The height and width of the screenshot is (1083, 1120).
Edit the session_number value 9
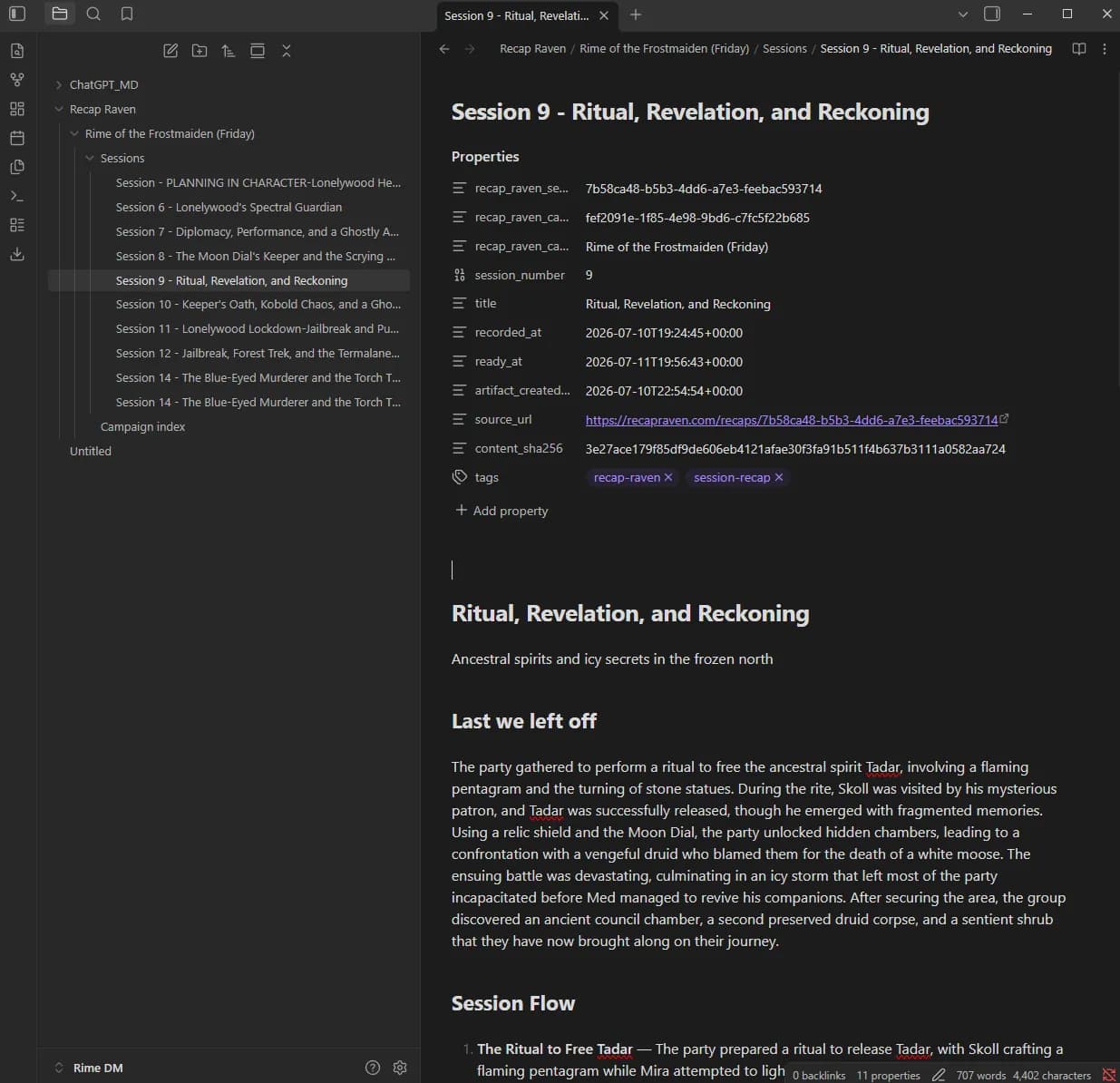pyautogui.click(x=589, y=275)
